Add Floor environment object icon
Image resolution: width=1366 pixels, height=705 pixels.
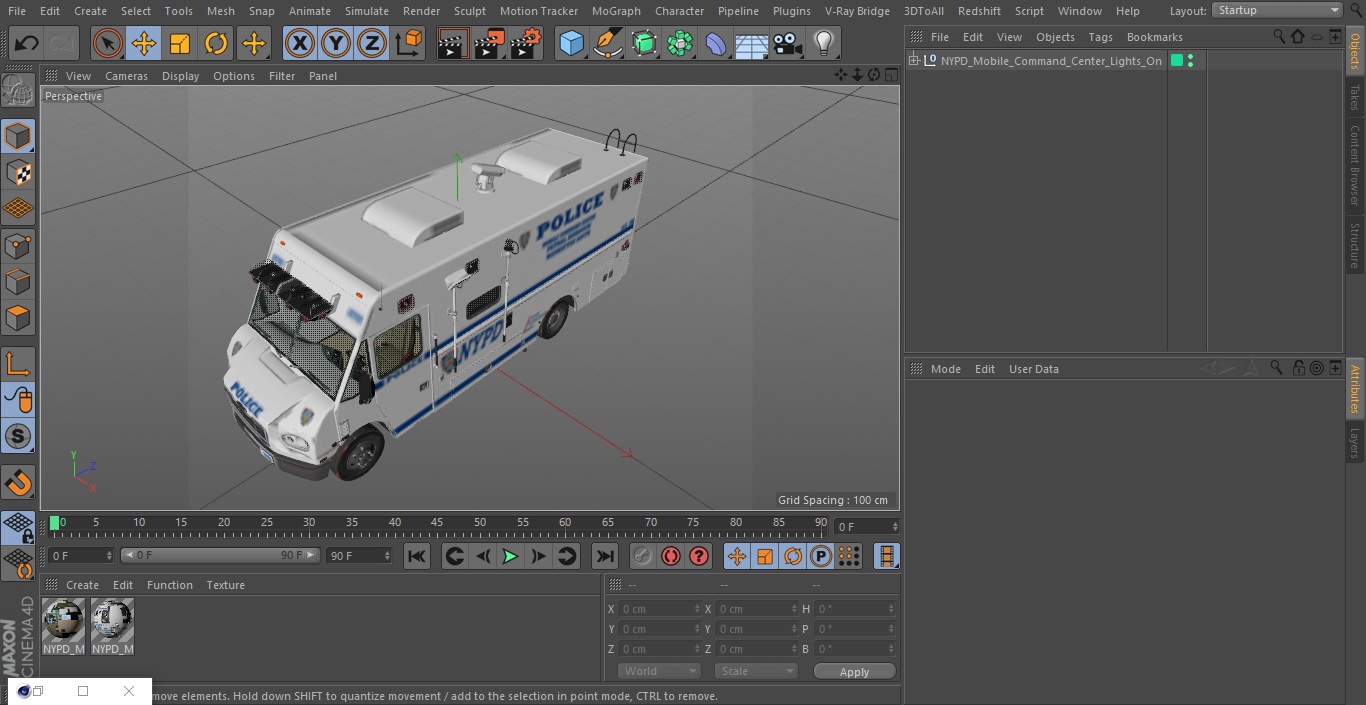coord(752,43)
